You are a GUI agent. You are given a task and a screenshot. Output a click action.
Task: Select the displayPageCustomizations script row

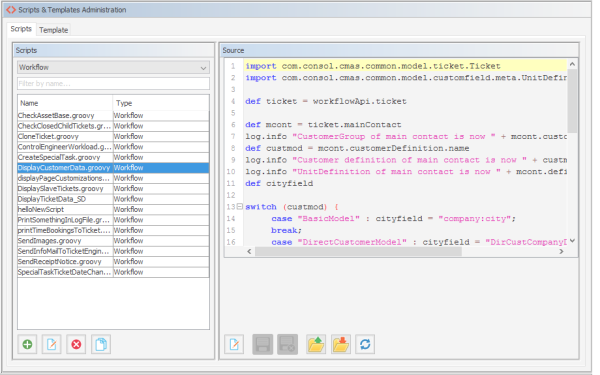pos(113,178)
